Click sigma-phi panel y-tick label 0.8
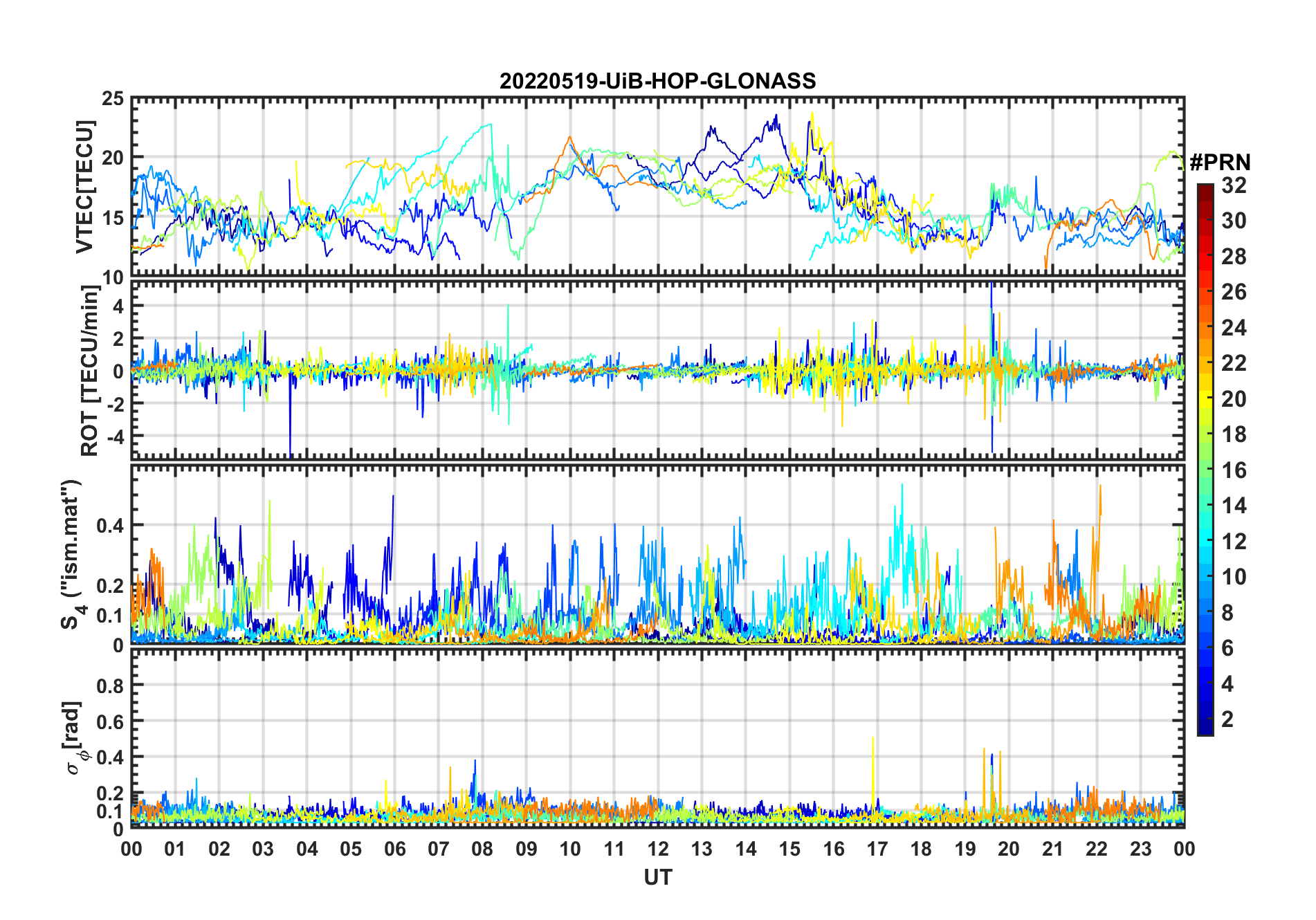 click(111, 686)
